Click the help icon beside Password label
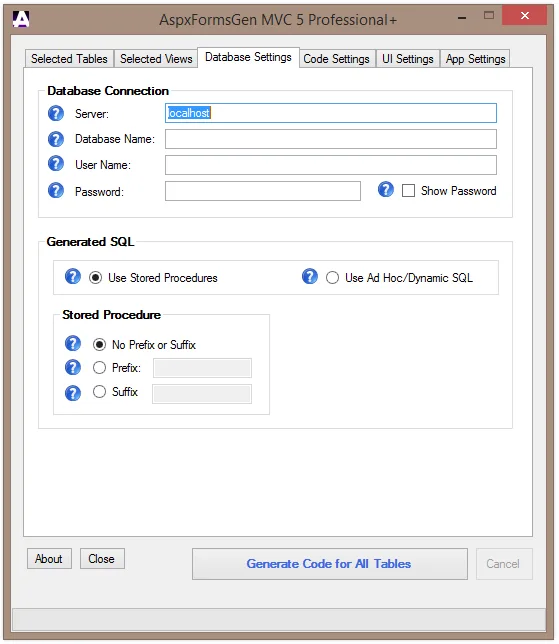Screen dimensions: 559x644 pos(56,190)
